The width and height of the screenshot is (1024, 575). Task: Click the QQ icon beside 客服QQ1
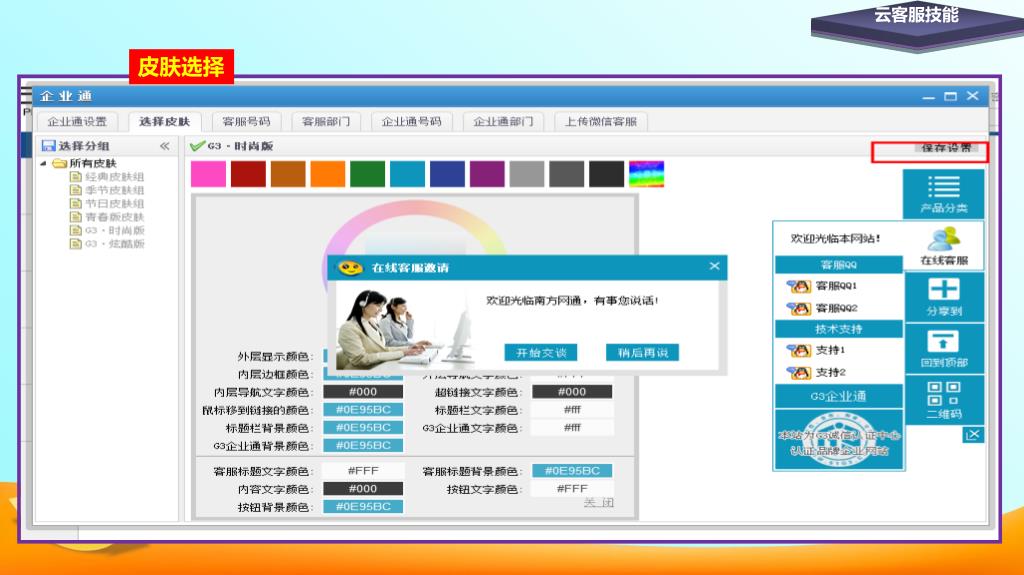799,286
